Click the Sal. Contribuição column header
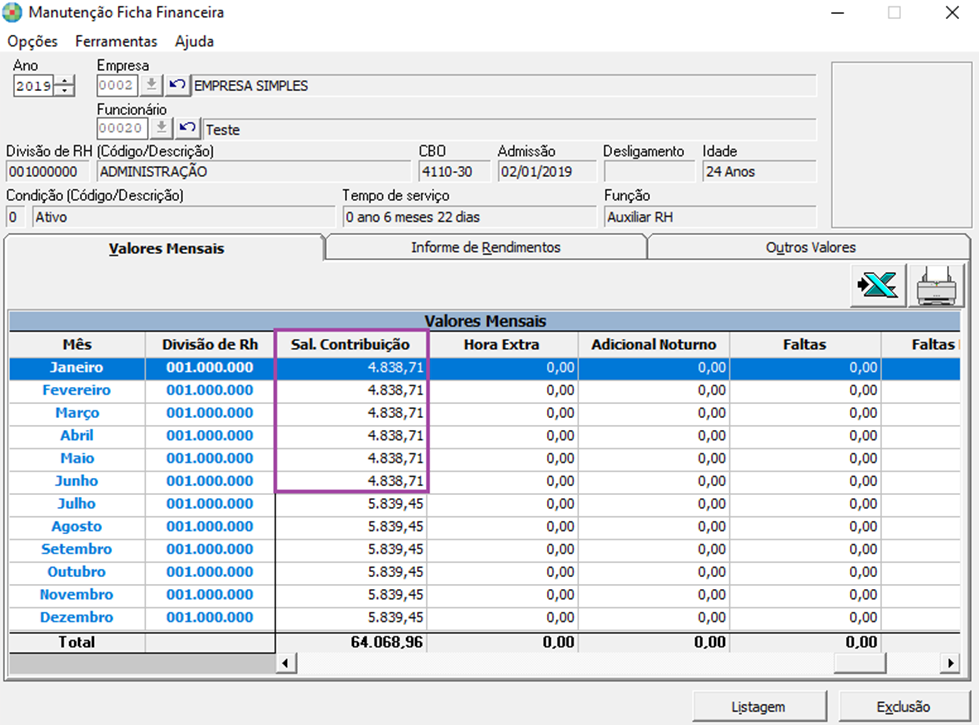The width and height of the screenshot is (979, 725). click(x=350, y=344)
